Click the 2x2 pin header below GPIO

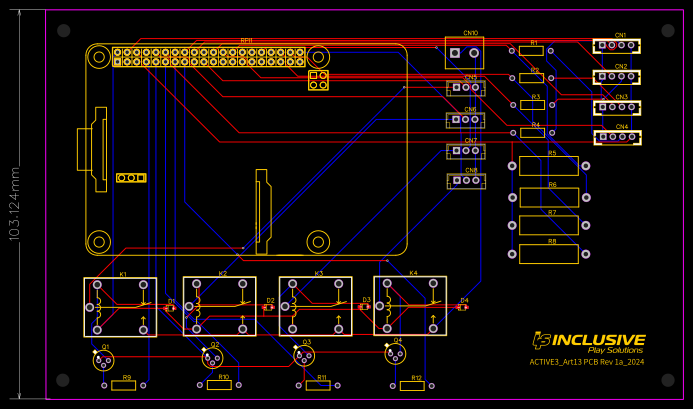click(x=318, y=80)
